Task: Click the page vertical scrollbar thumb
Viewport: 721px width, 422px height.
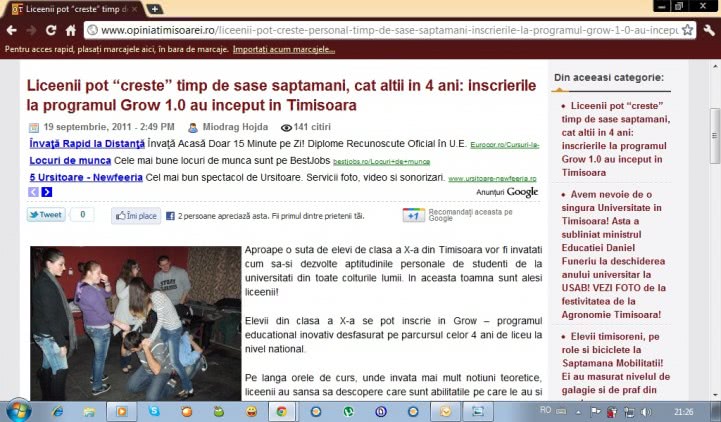Action: click(x=715, y=136)
